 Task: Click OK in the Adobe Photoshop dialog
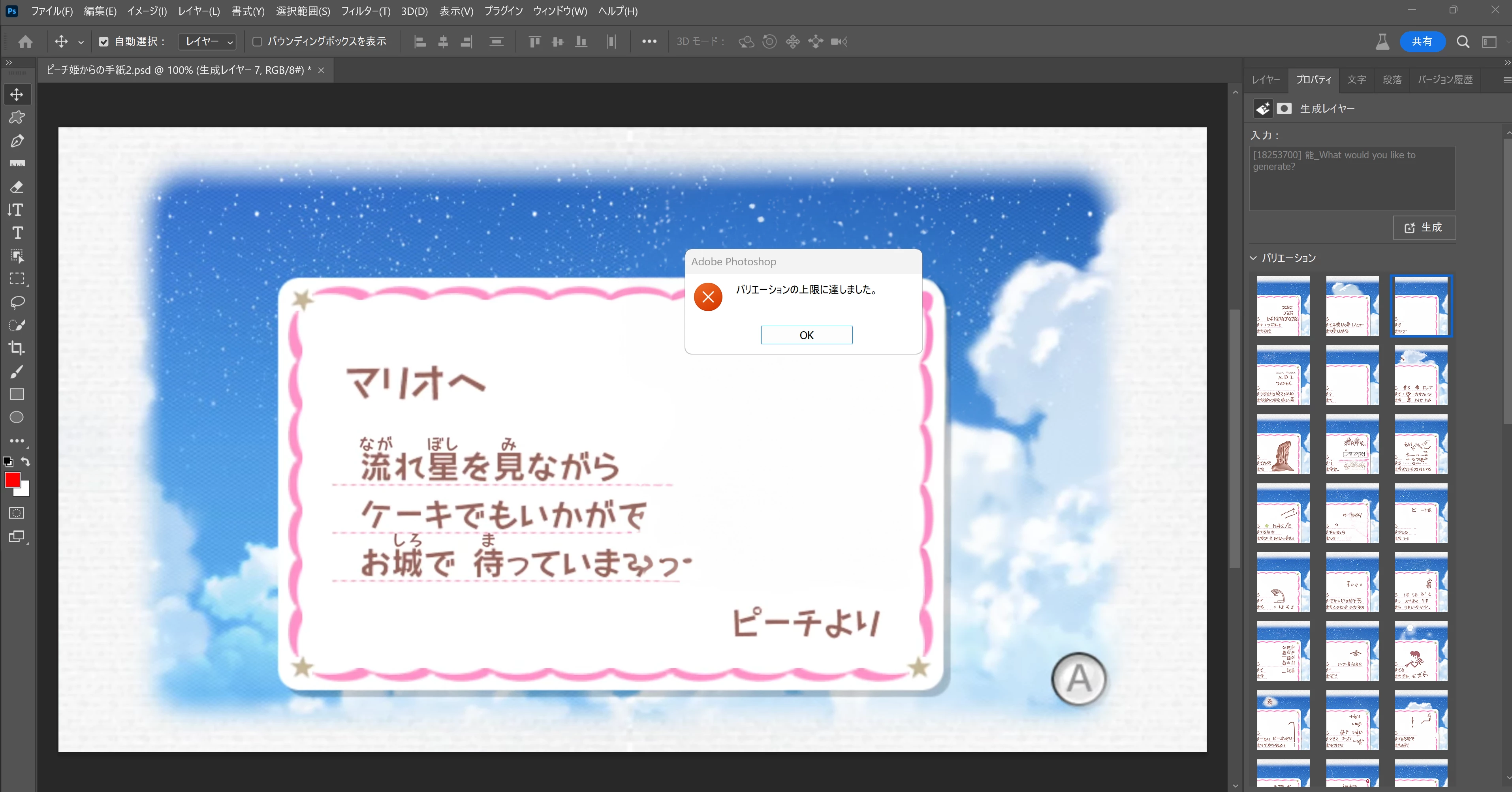pyautogui.click(x=807, y=335)
